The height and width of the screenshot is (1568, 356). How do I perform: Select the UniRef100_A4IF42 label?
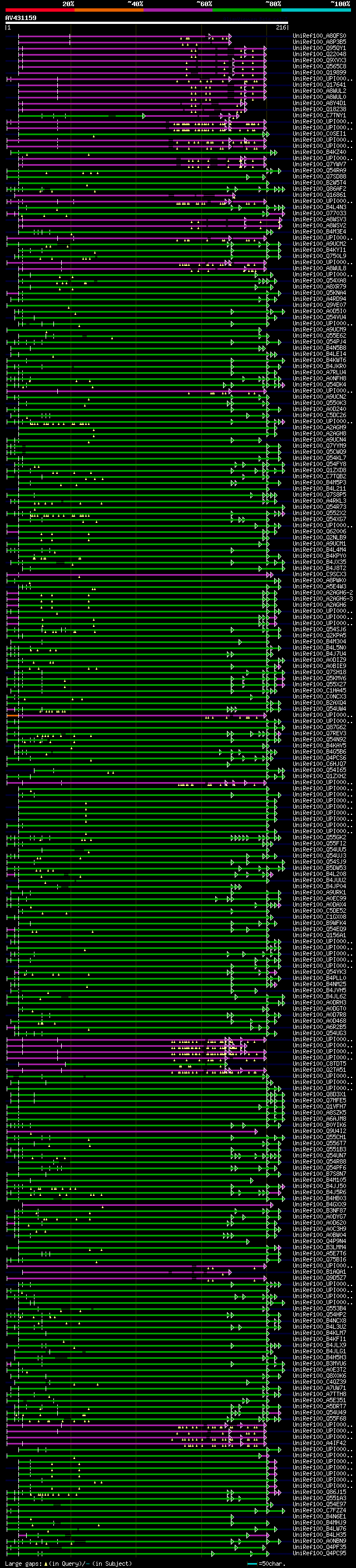(x=319, y=1443)
